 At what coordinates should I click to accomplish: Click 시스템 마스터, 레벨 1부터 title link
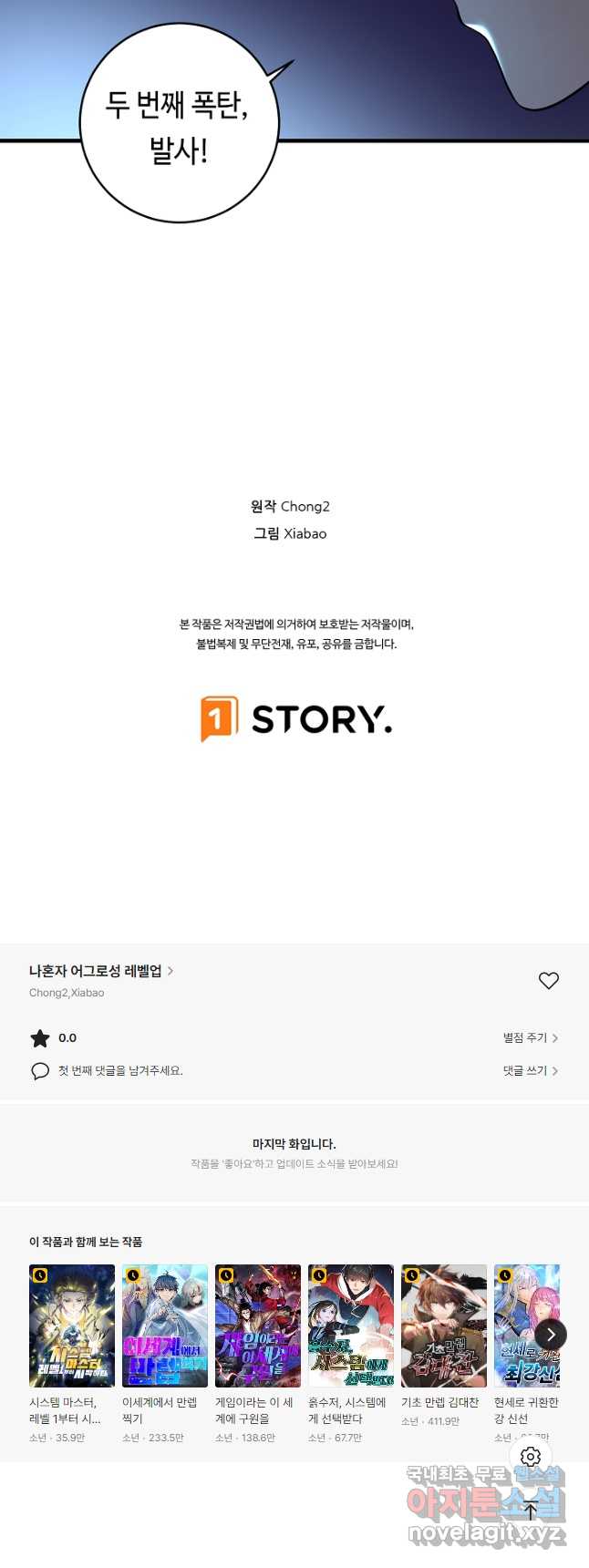[66, 1410]
